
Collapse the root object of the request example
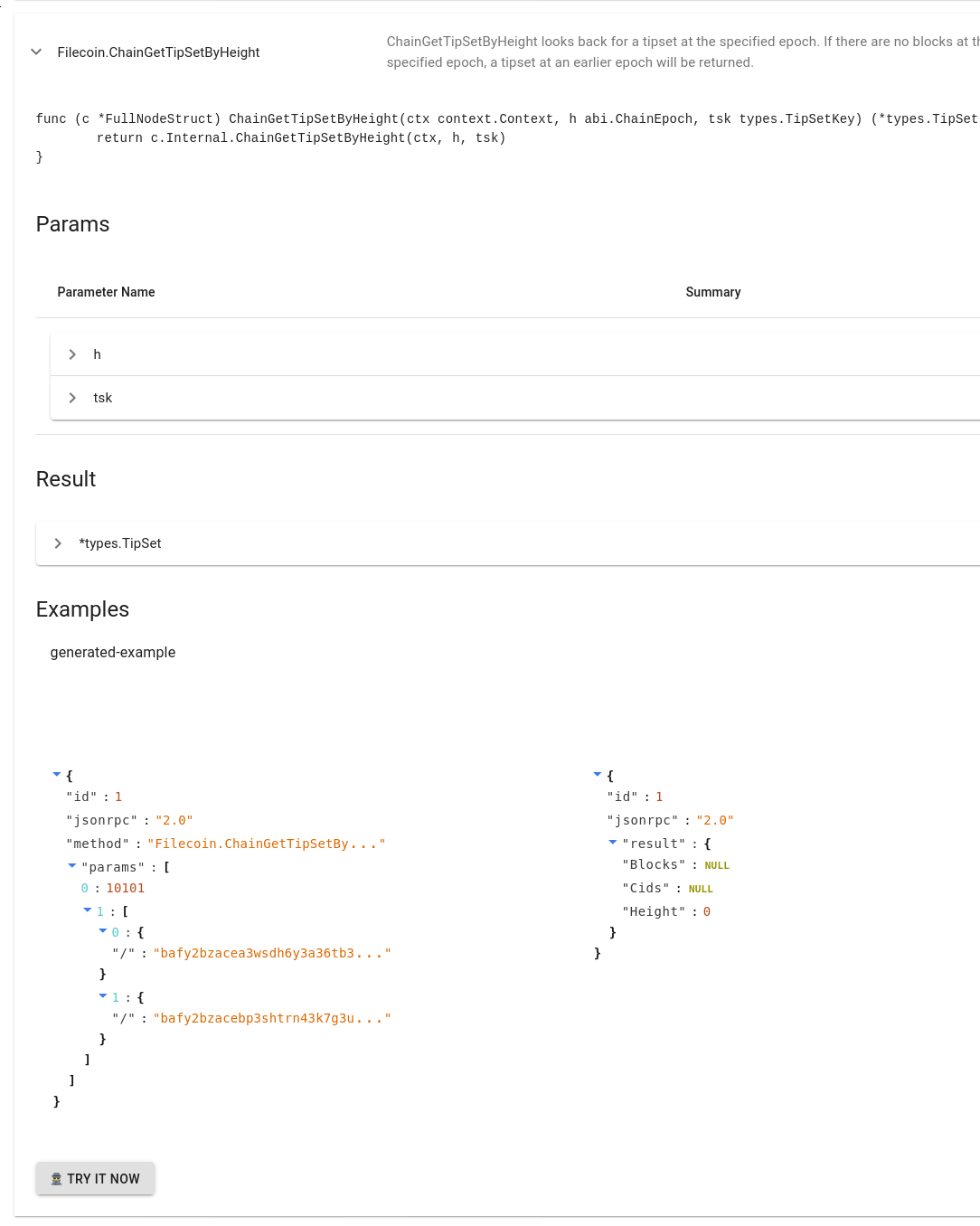(x=56, y=774)
